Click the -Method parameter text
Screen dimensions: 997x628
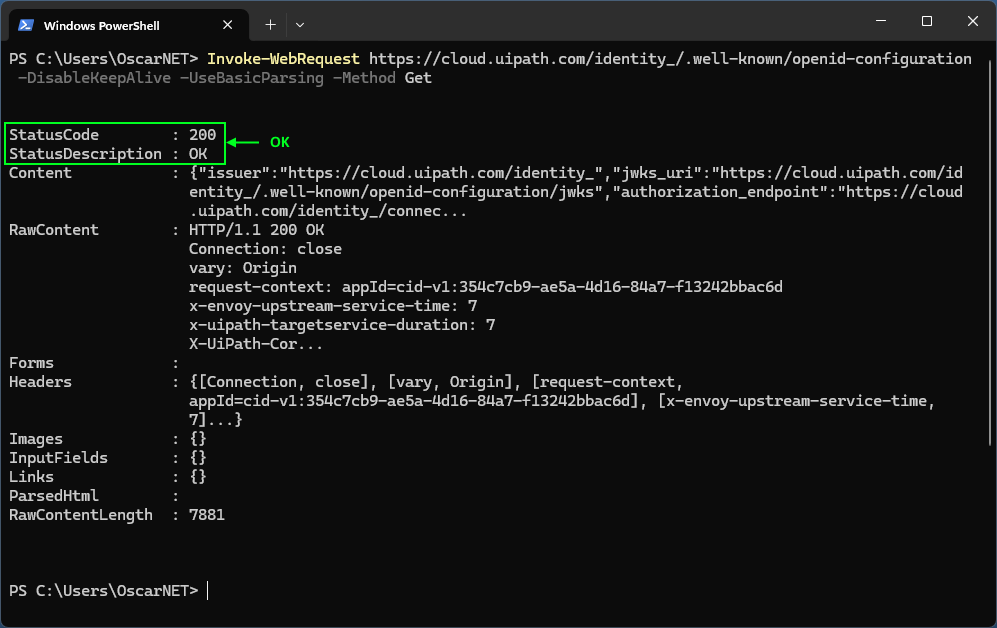(364, 78)
